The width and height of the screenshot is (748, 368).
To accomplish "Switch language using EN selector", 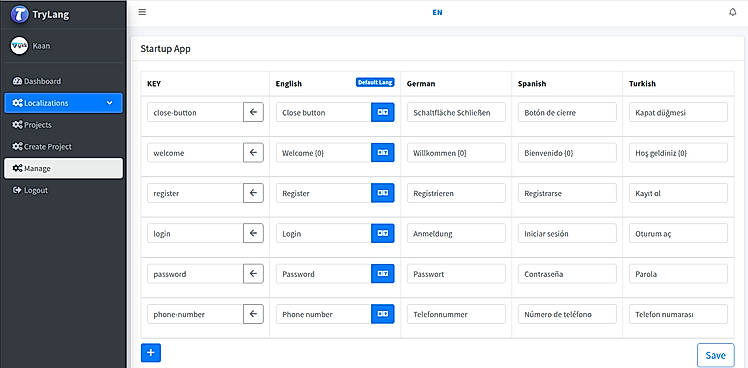I will (x=437, y=13).
